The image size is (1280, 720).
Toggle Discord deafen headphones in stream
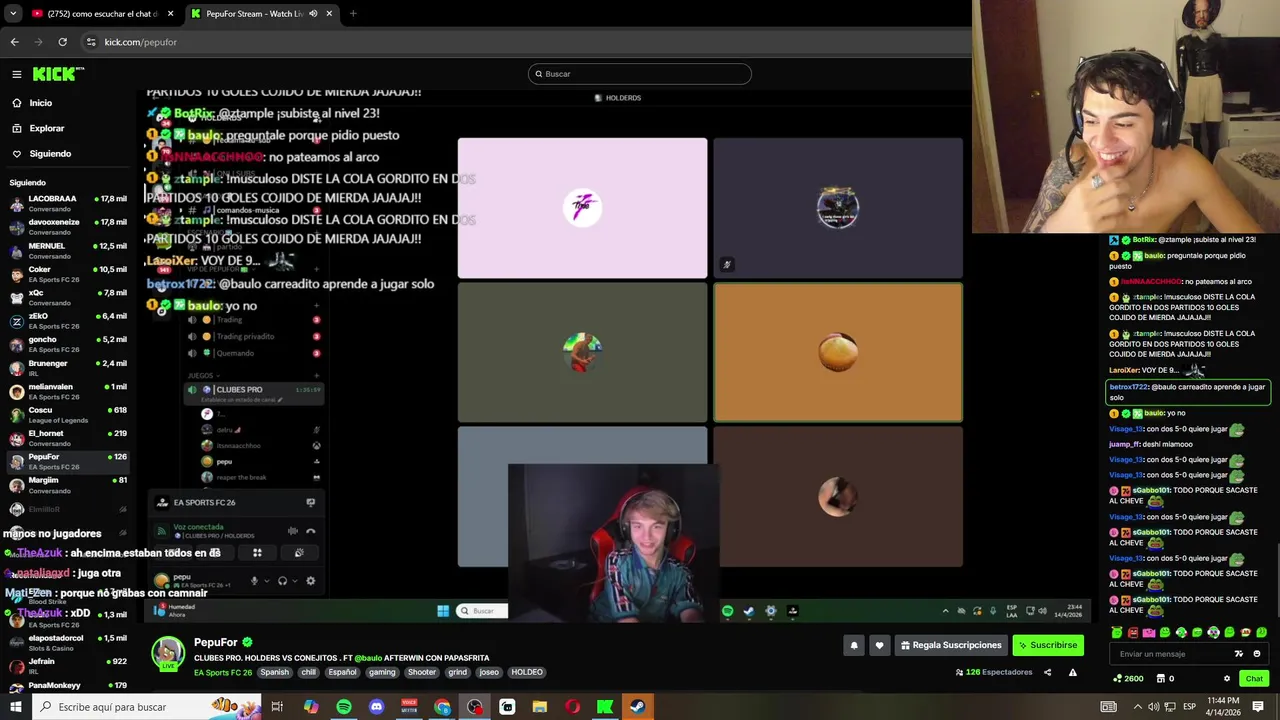(x=282, y=581)
